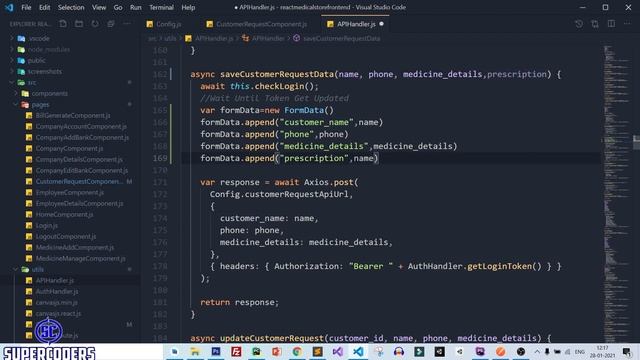Click the Visual Studio Code logo icon
The width and height of the screenshot is (640, 360).
[x=9, y=7]
